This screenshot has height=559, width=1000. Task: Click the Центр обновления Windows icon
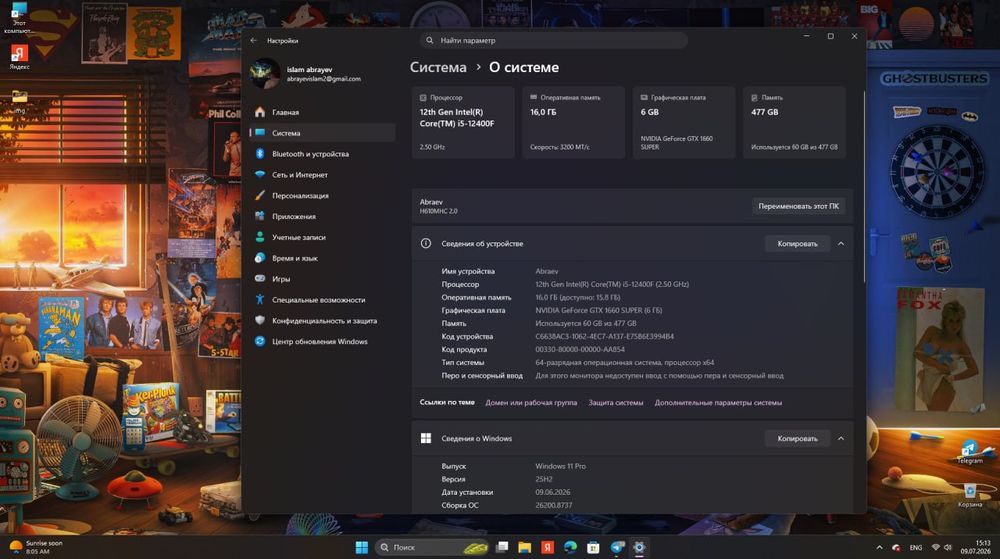pyautogui.click(x=260, y=341)
